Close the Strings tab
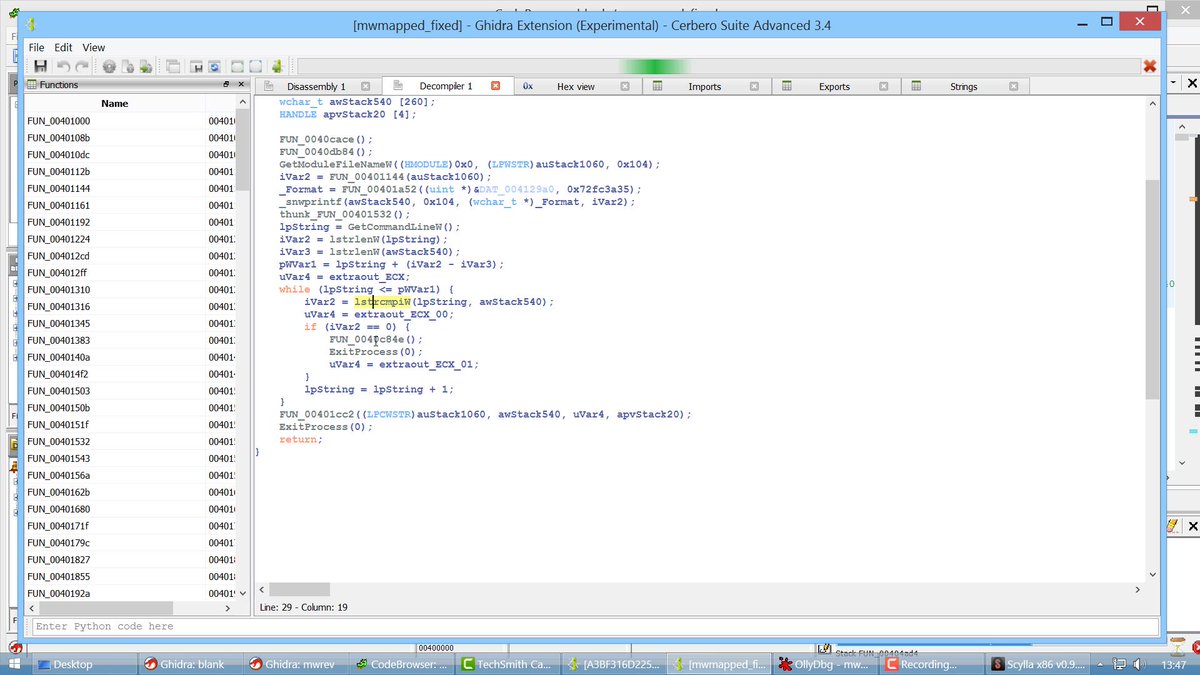Image resolution: width=1200 pixels, height=675 pixels. tap(1014, 86)
